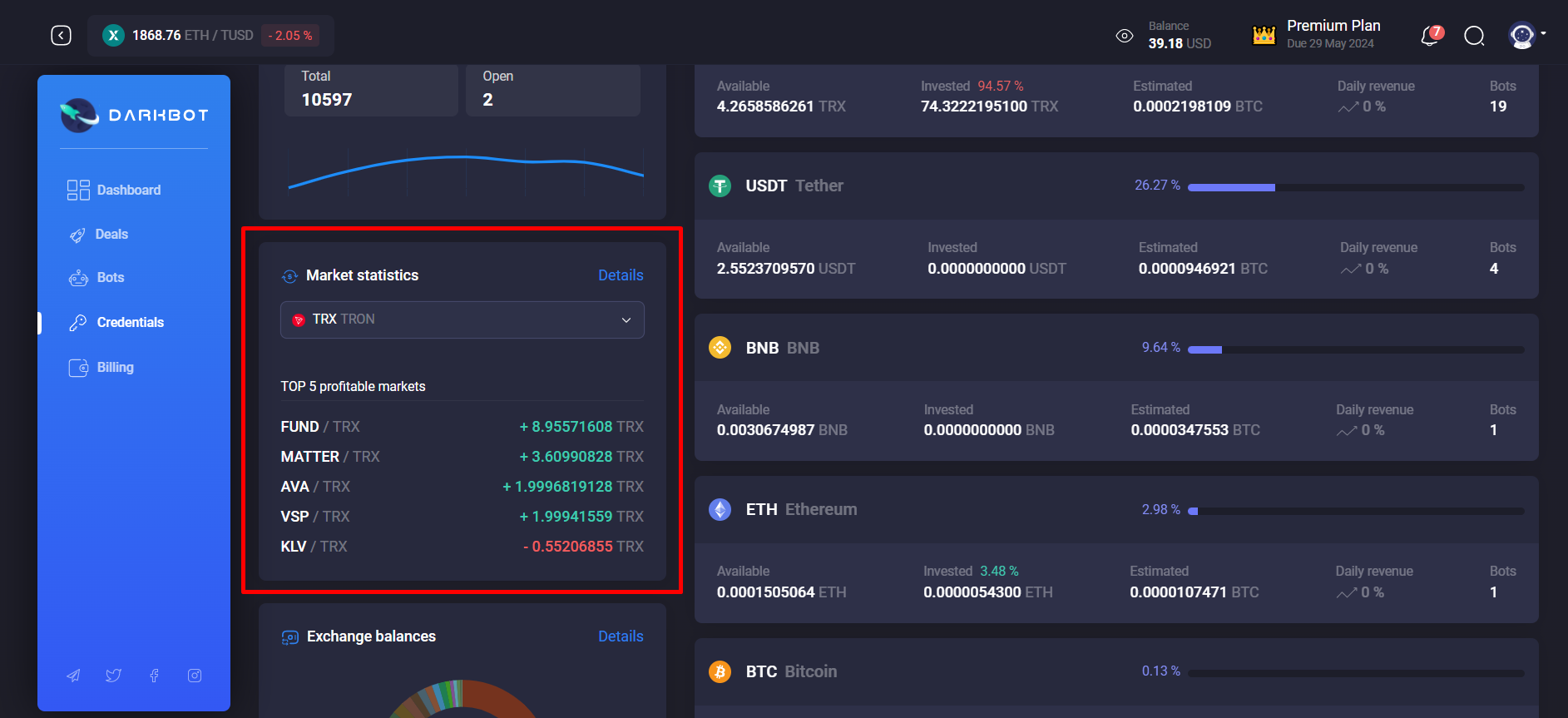Select AVA / TRX market row
This screenshot has height=718, width=1568.
(x=462, y=487)
